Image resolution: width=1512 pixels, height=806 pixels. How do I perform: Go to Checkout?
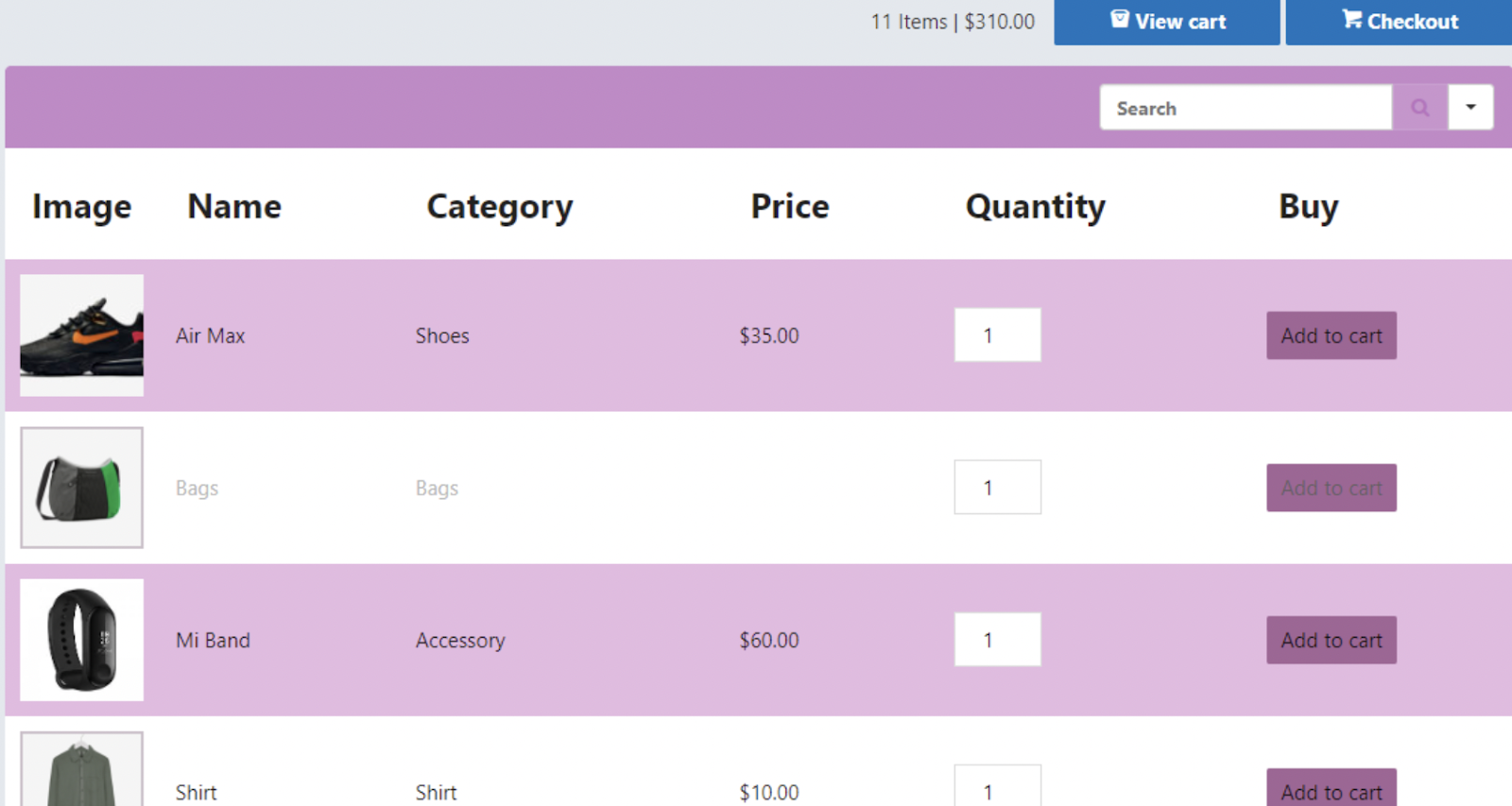click(x=1399, y=22)
